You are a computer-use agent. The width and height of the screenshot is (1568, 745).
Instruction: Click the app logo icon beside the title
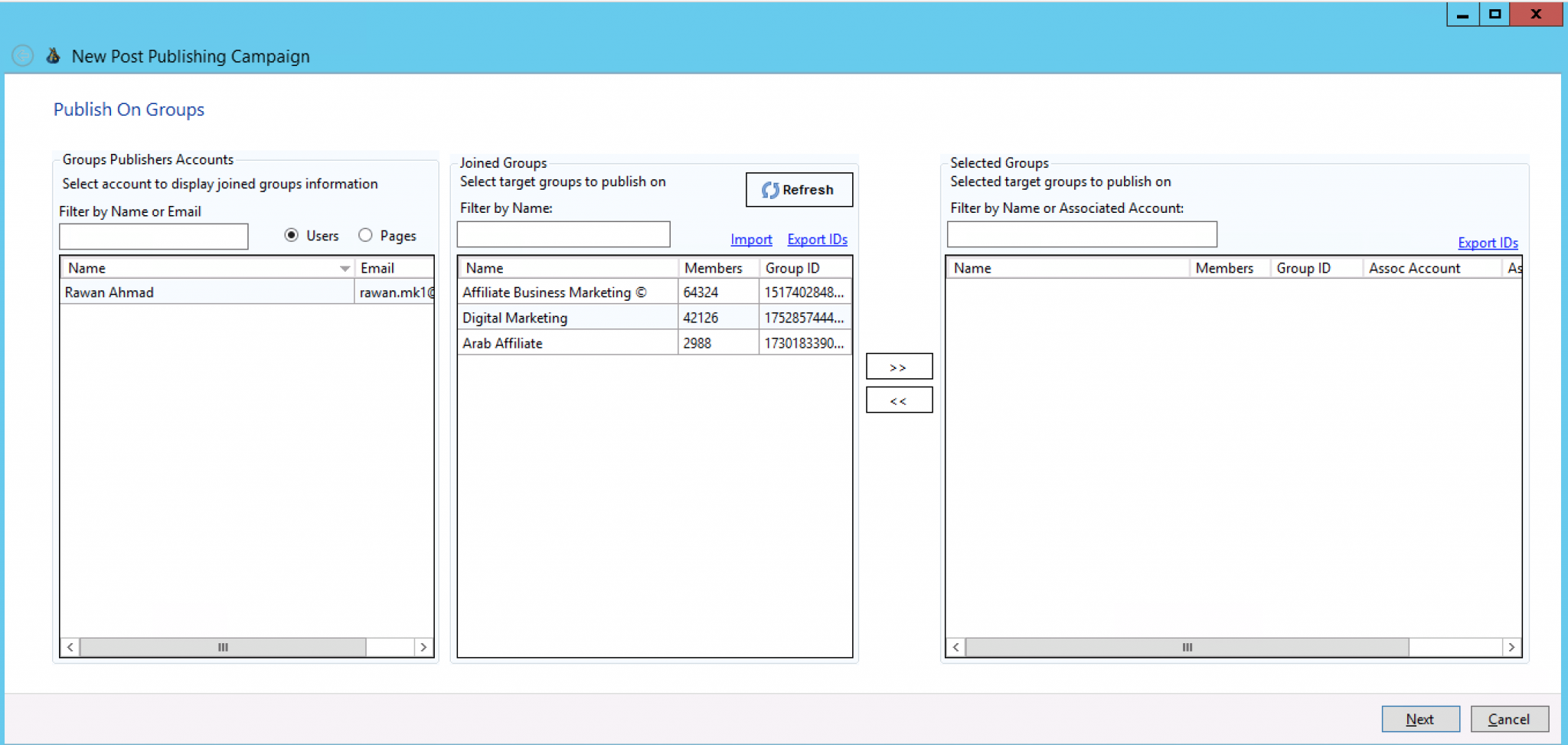(x=53, y=56)
